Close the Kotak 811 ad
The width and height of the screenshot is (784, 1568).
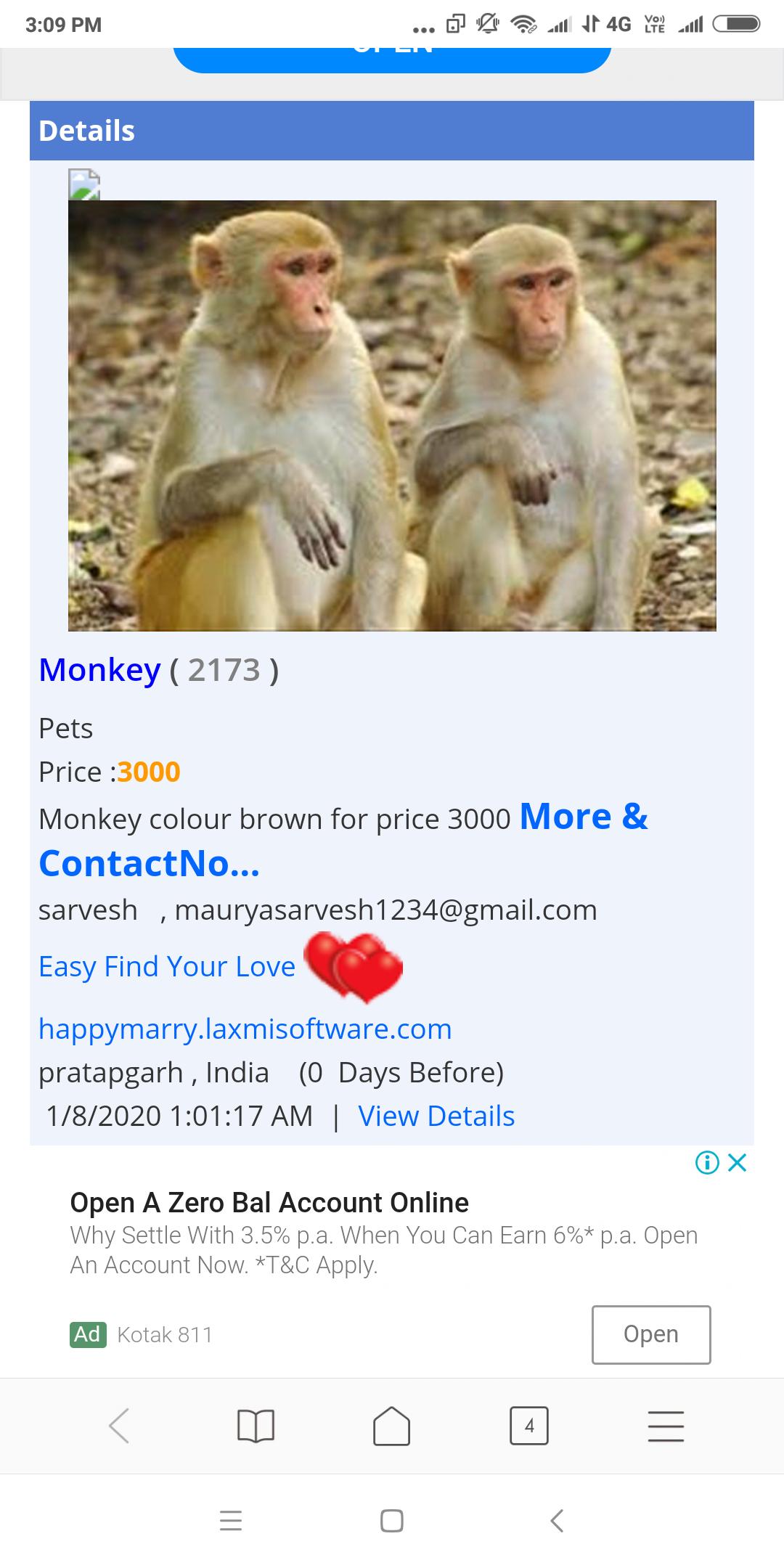click(737, 1163)
